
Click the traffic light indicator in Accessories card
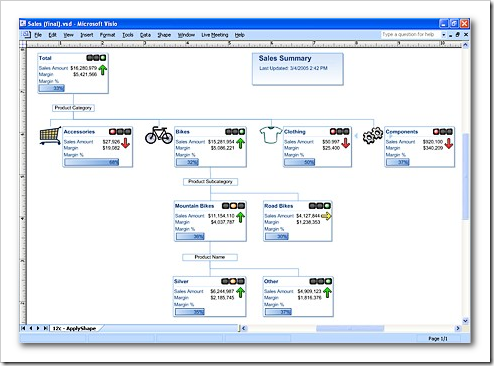point(120,132)
